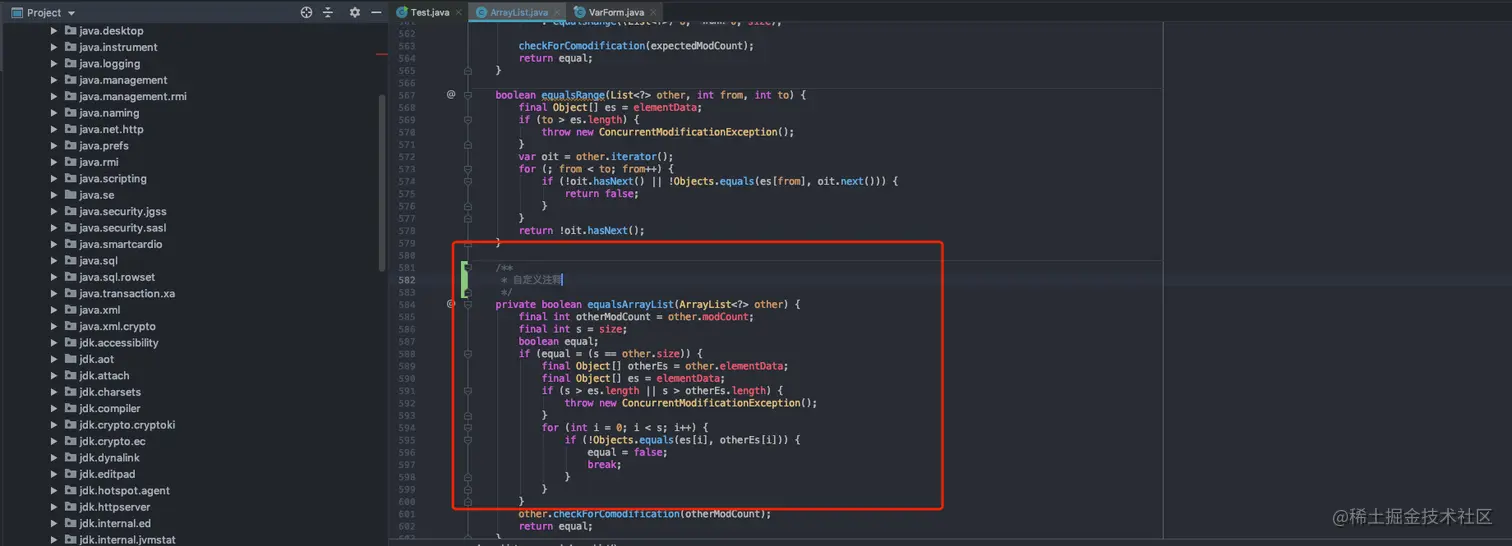Close the VarForm.java editor tab
Viewport: 1512px width, 546px height.
pyautogui.click(x=654, y=12)
